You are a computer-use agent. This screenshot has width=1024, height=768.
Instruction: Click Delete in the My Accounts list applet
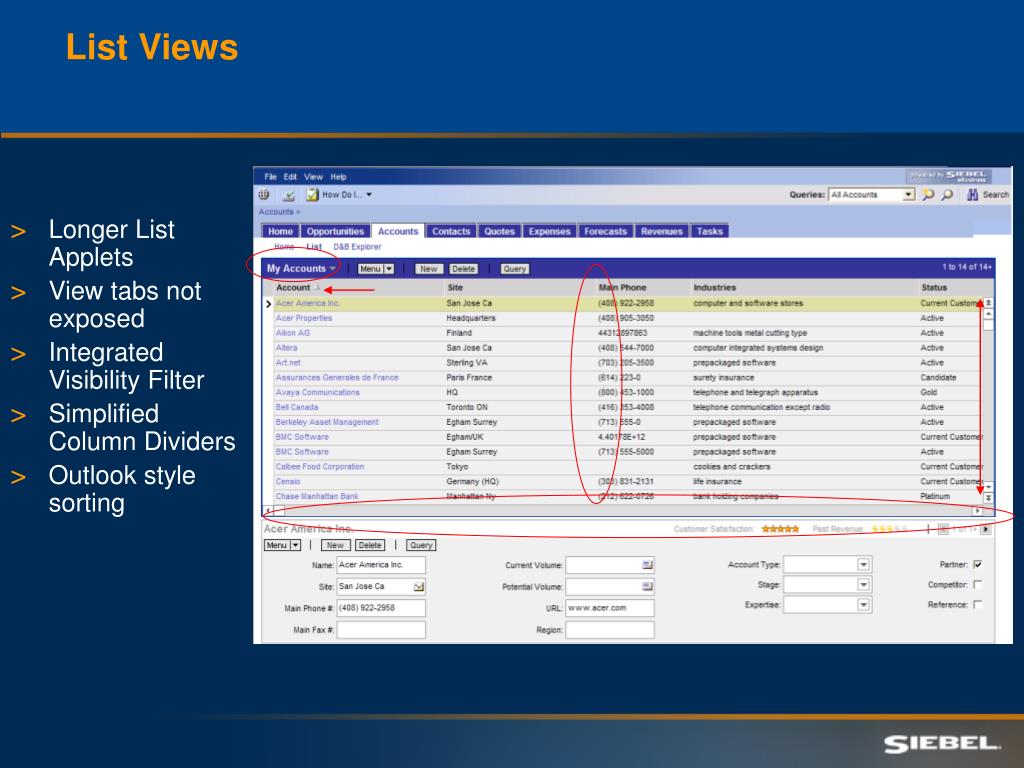click(x=463, y=269)
